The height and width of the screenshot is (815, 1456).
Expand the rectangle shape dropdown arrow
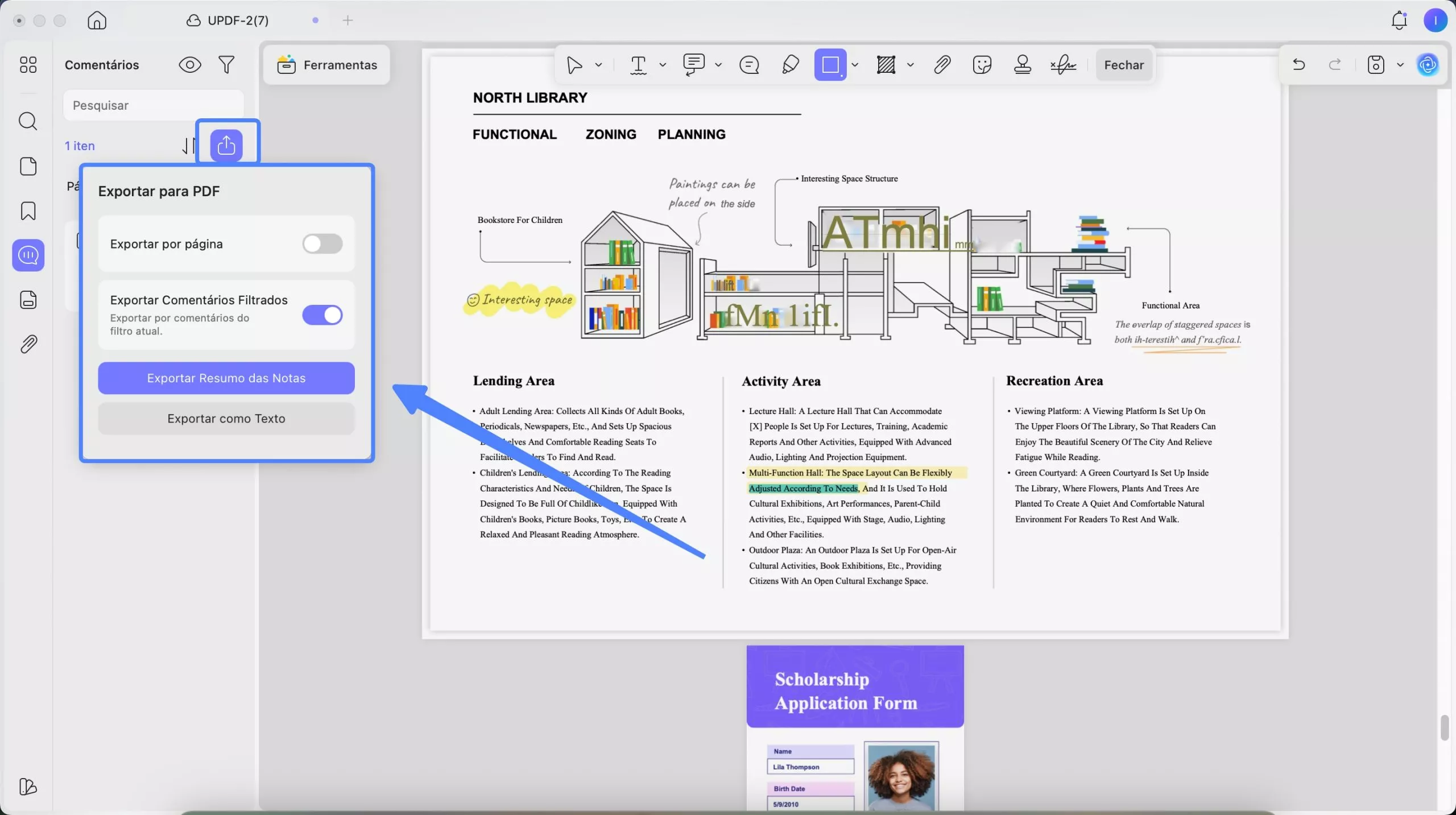click(x=854, y=65)
